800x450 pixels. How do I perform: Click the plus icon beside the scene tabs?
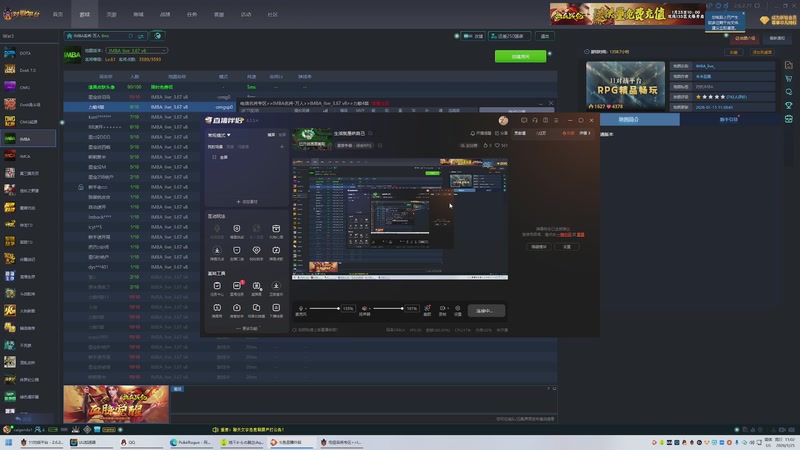coord(282,147)
